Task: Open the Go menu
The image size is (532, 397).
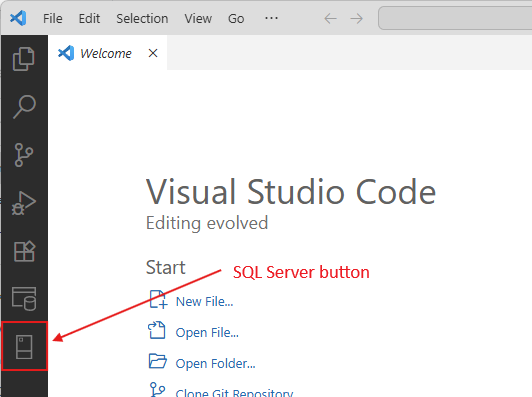Action: coord(236,18)
